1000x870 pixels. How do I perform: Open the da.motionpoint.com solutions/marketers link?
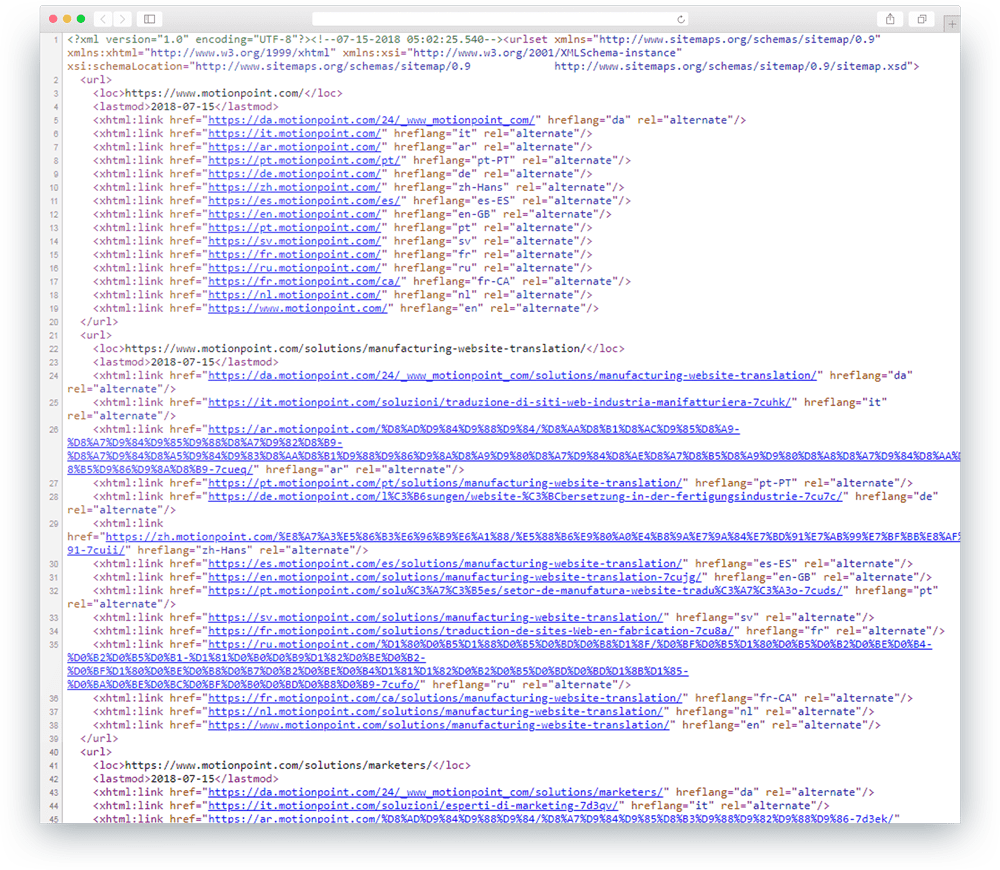[x=436, y=792]
